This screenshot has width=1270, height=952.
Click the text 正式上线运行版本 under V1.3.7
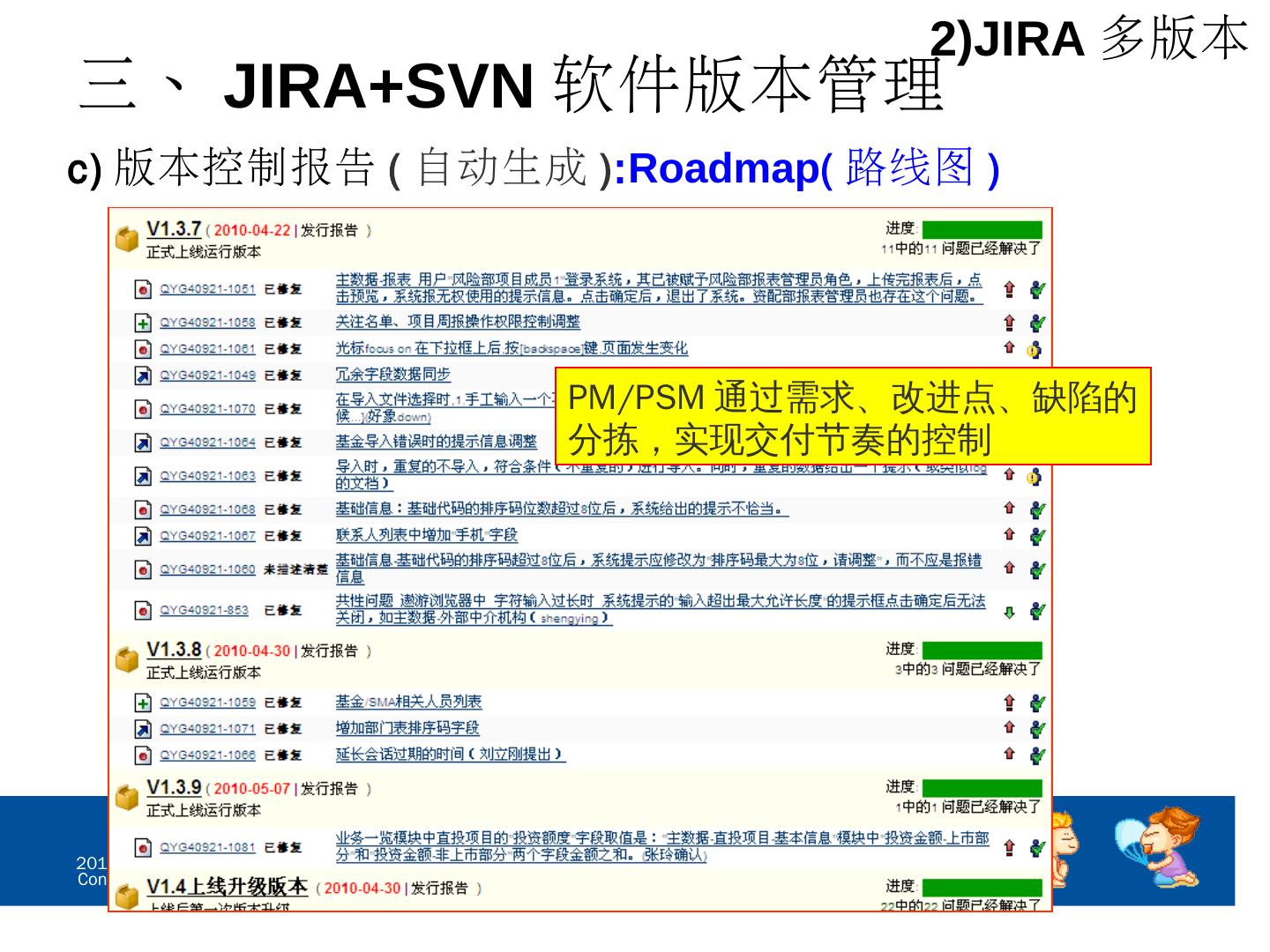pos(204,252)
